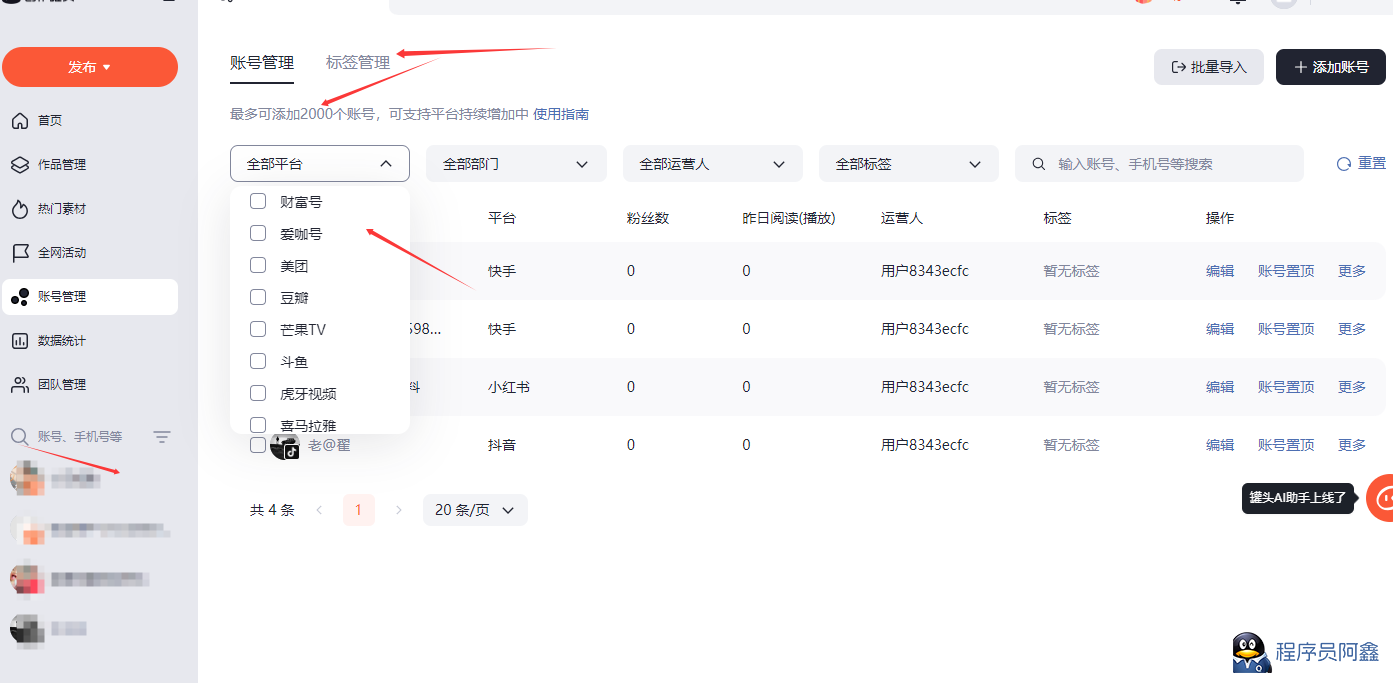Open the 使用指南 link
The height and width of the screenshot is (683, 1393).
coord(561,114)
